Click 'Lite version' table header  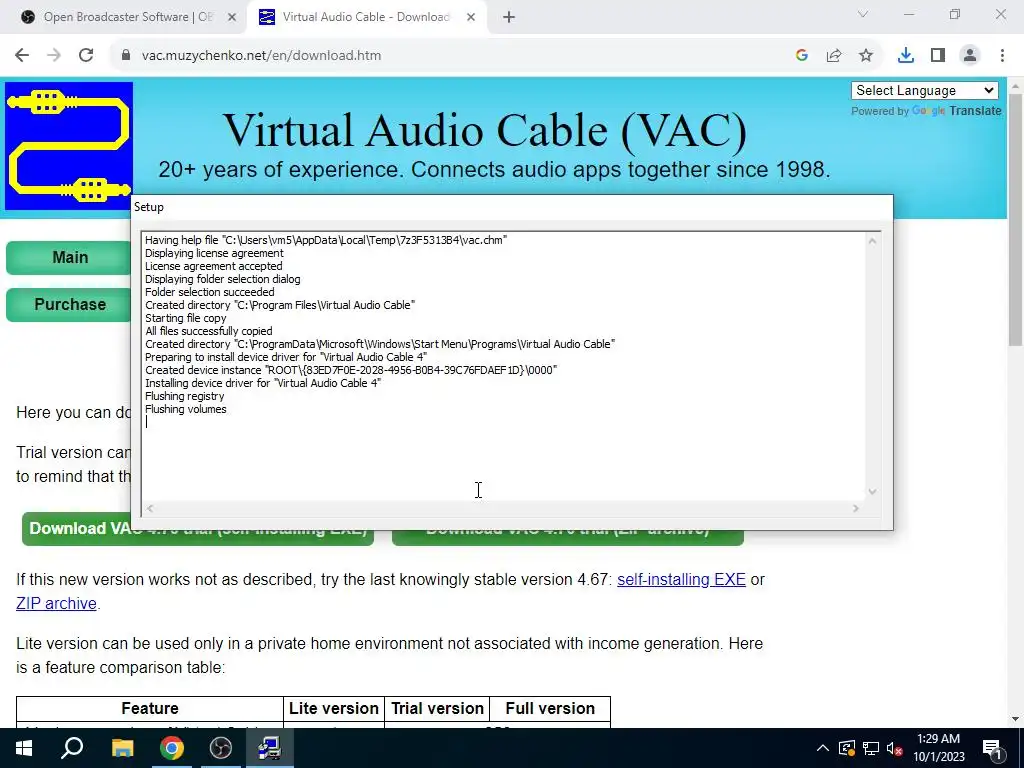tap(334, 709)
